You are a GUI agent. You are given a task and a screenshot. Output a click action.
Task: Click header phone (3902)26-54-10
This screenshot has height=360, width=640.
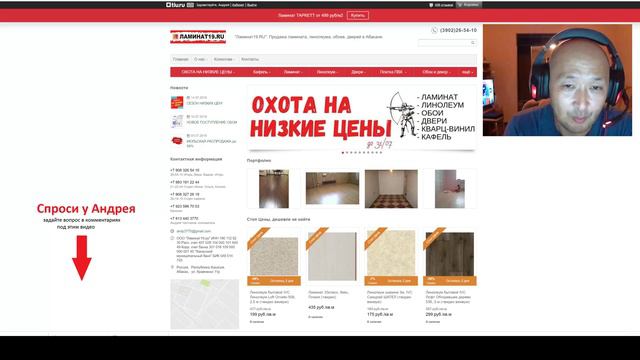tap(458, 30)
